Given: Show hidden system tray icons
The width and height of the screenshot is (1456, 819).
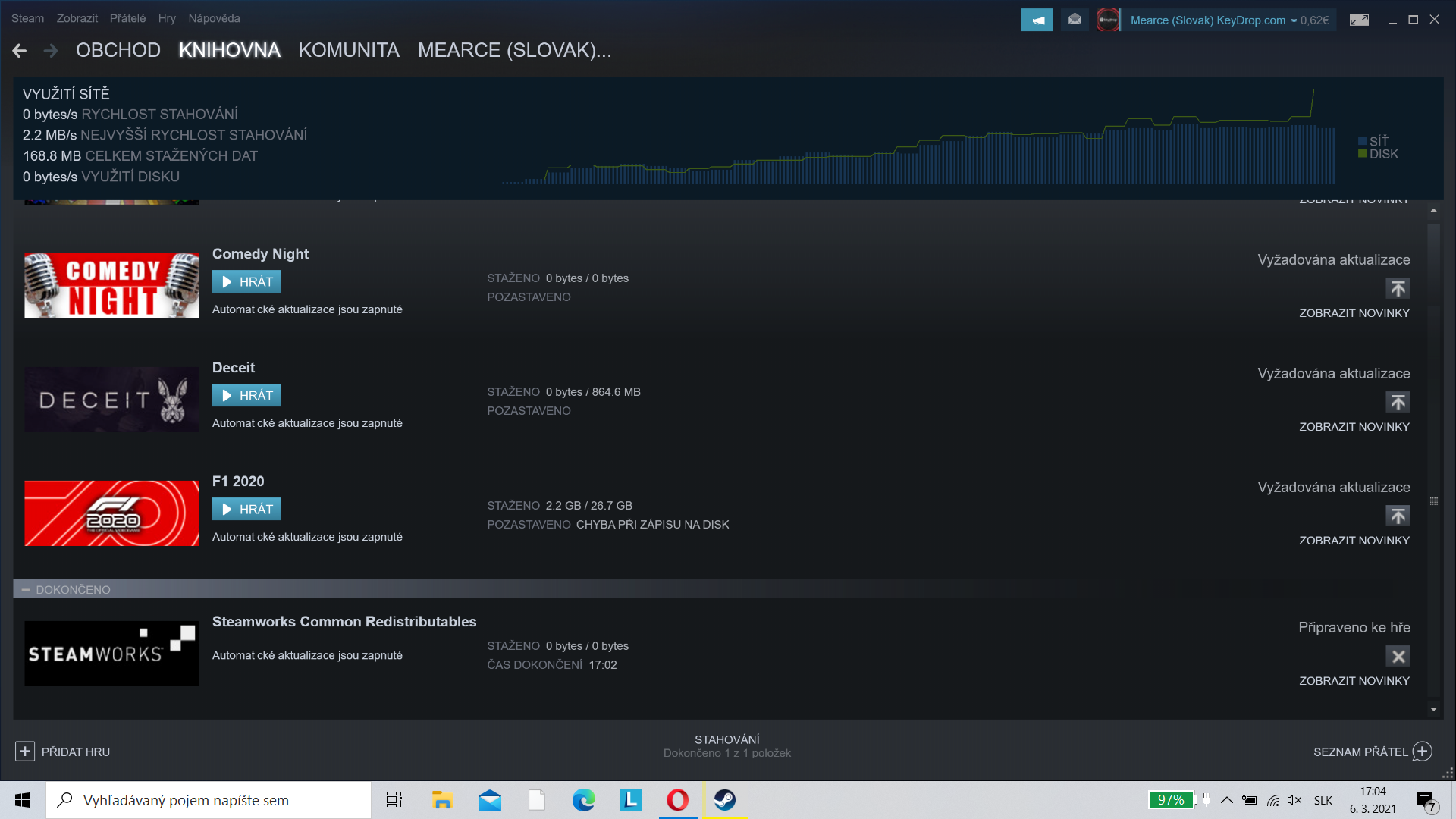Looking at the screenshot, I should coord(1226,800).
